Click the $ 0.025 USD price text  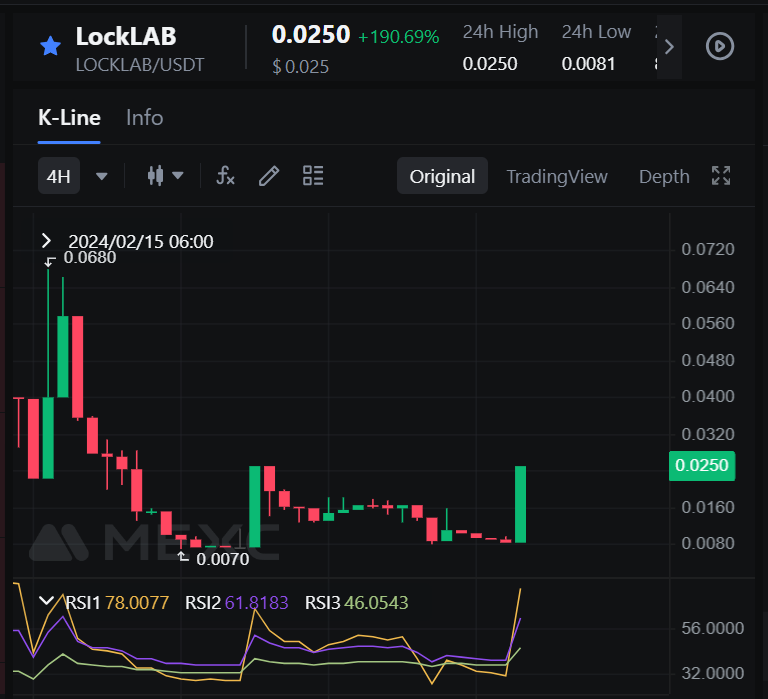(x=300, y=67)
